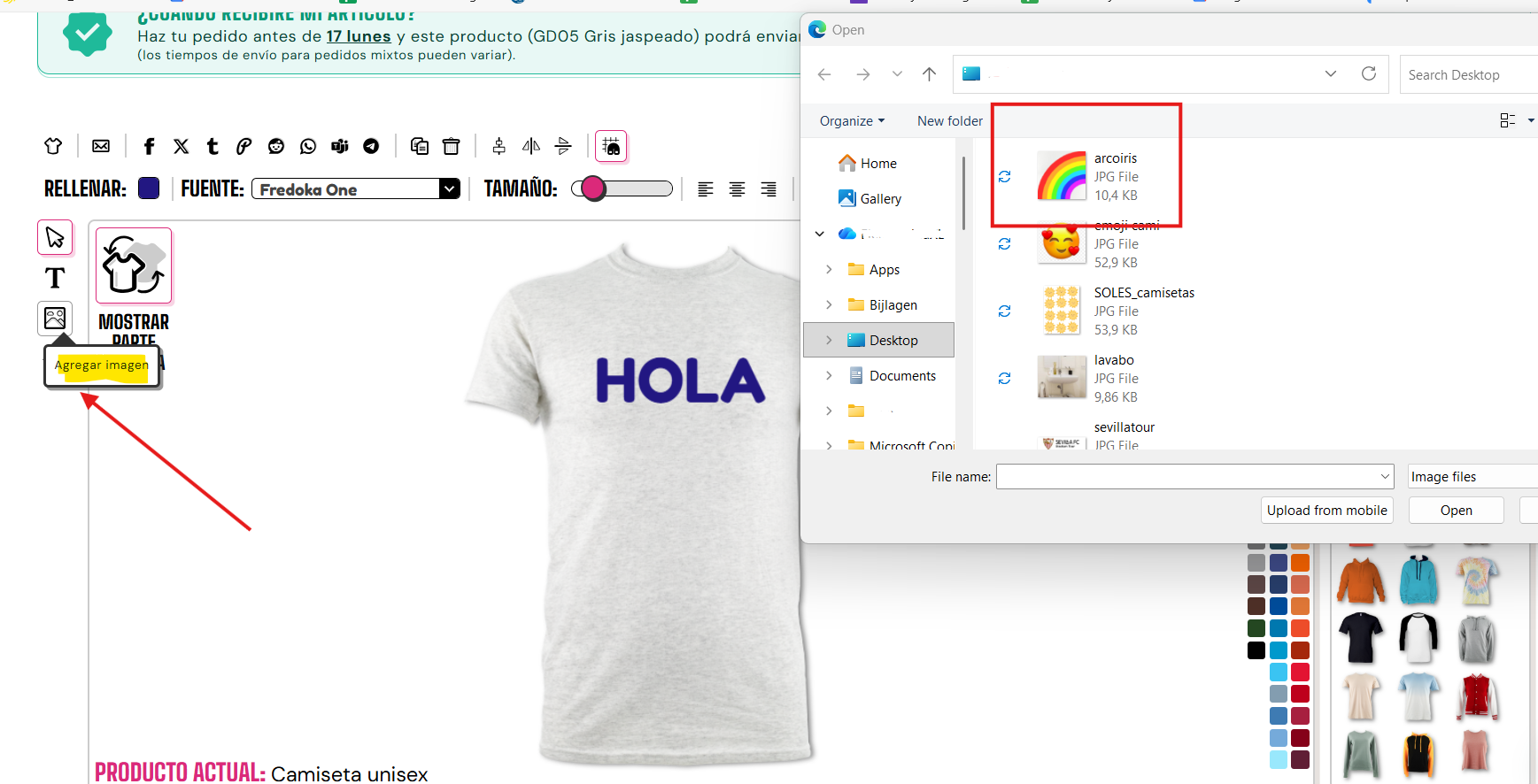Click the duplicate copy icon
The height and width of the screenshot is (784, 1538).
(420, 146)
